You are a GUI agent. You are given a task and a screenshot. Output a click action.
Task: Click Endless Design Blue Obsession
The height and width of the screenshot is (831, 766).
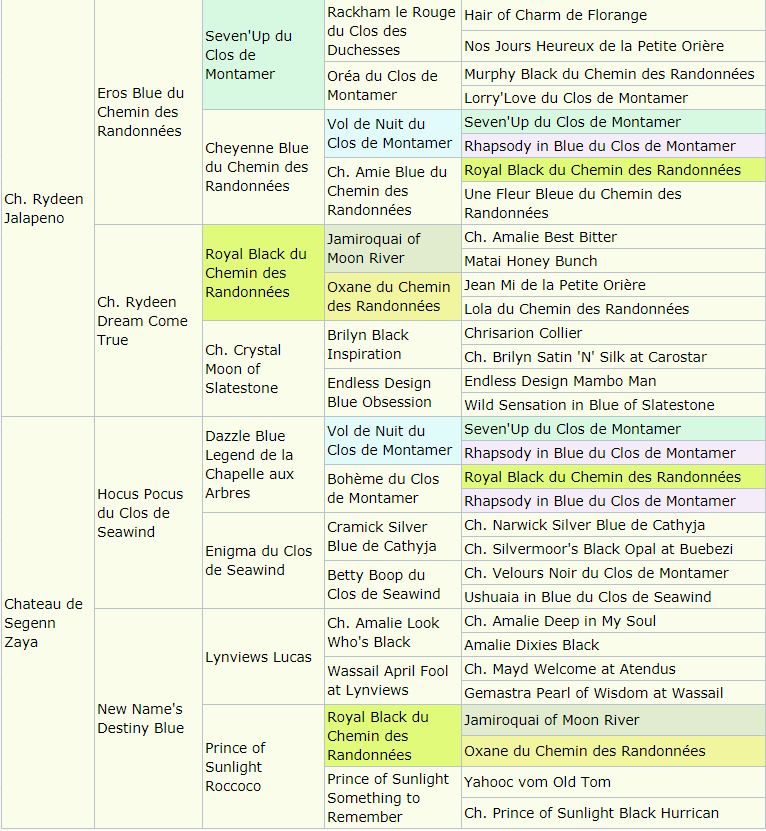[x=393, y=392]
